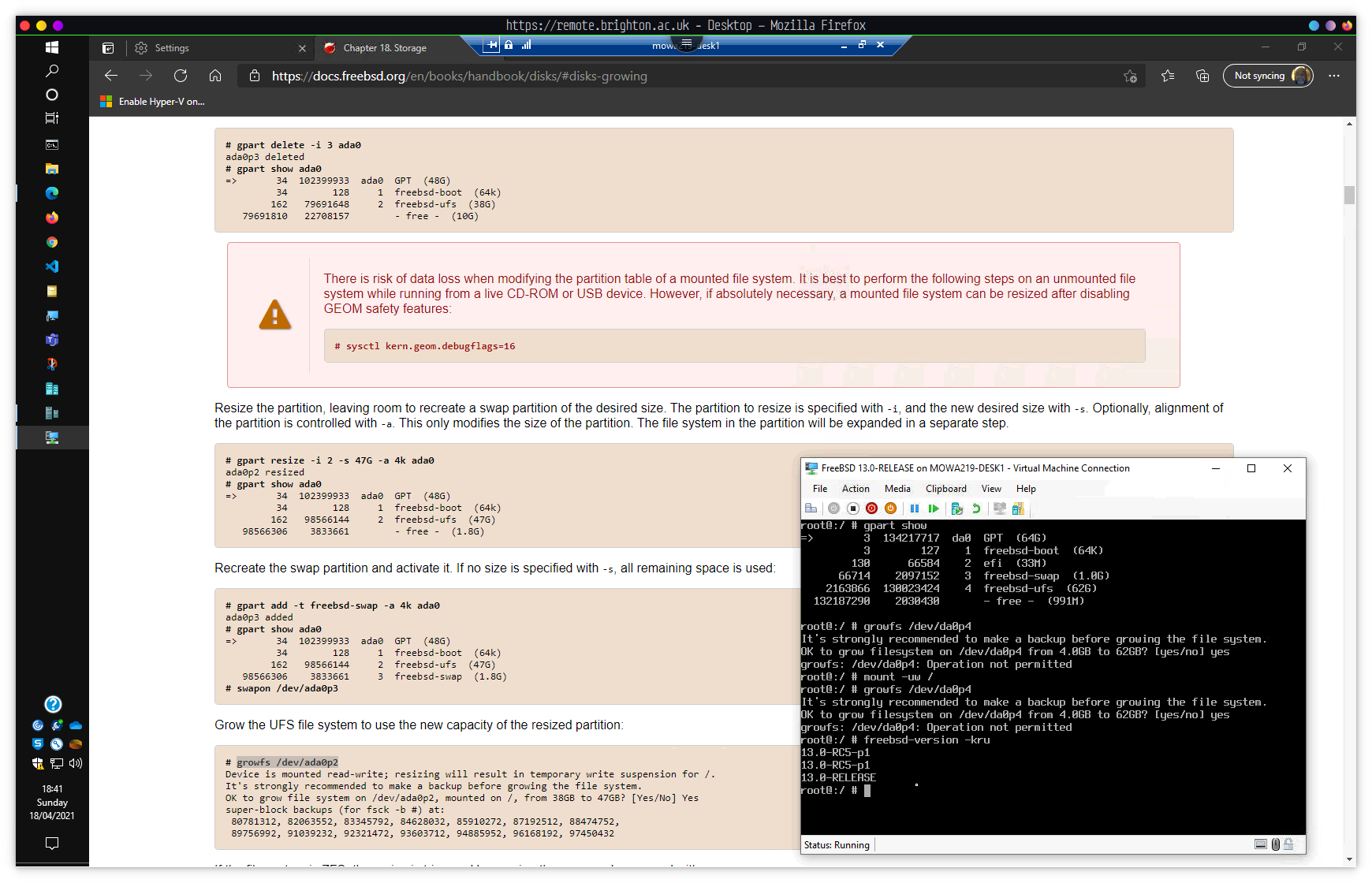Open the Help menu in VM Connection window
This screenshot has width=1372, height=883.
1026,489
